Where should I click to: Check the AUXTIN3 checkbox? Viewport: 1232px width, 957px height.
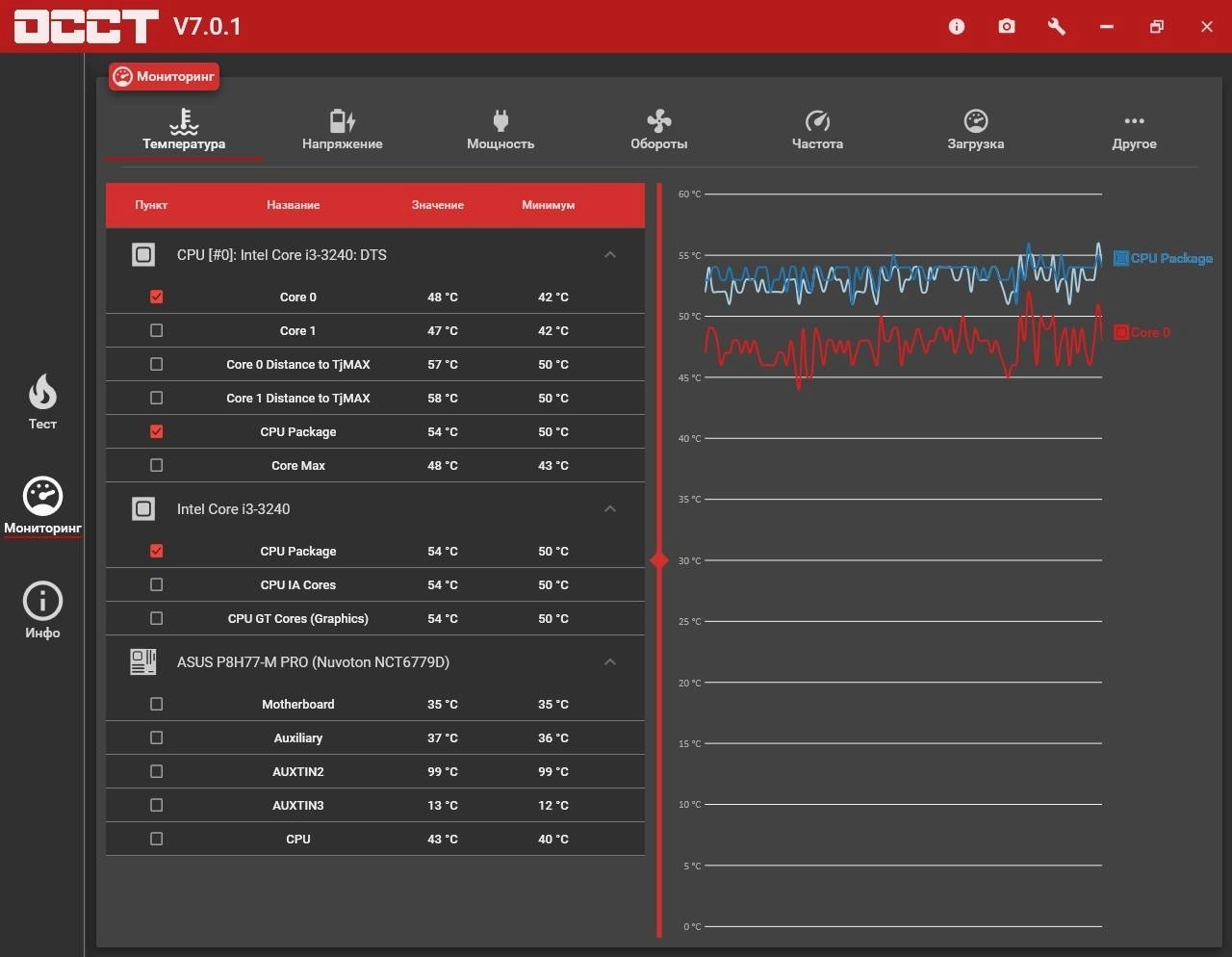point(157,805)
